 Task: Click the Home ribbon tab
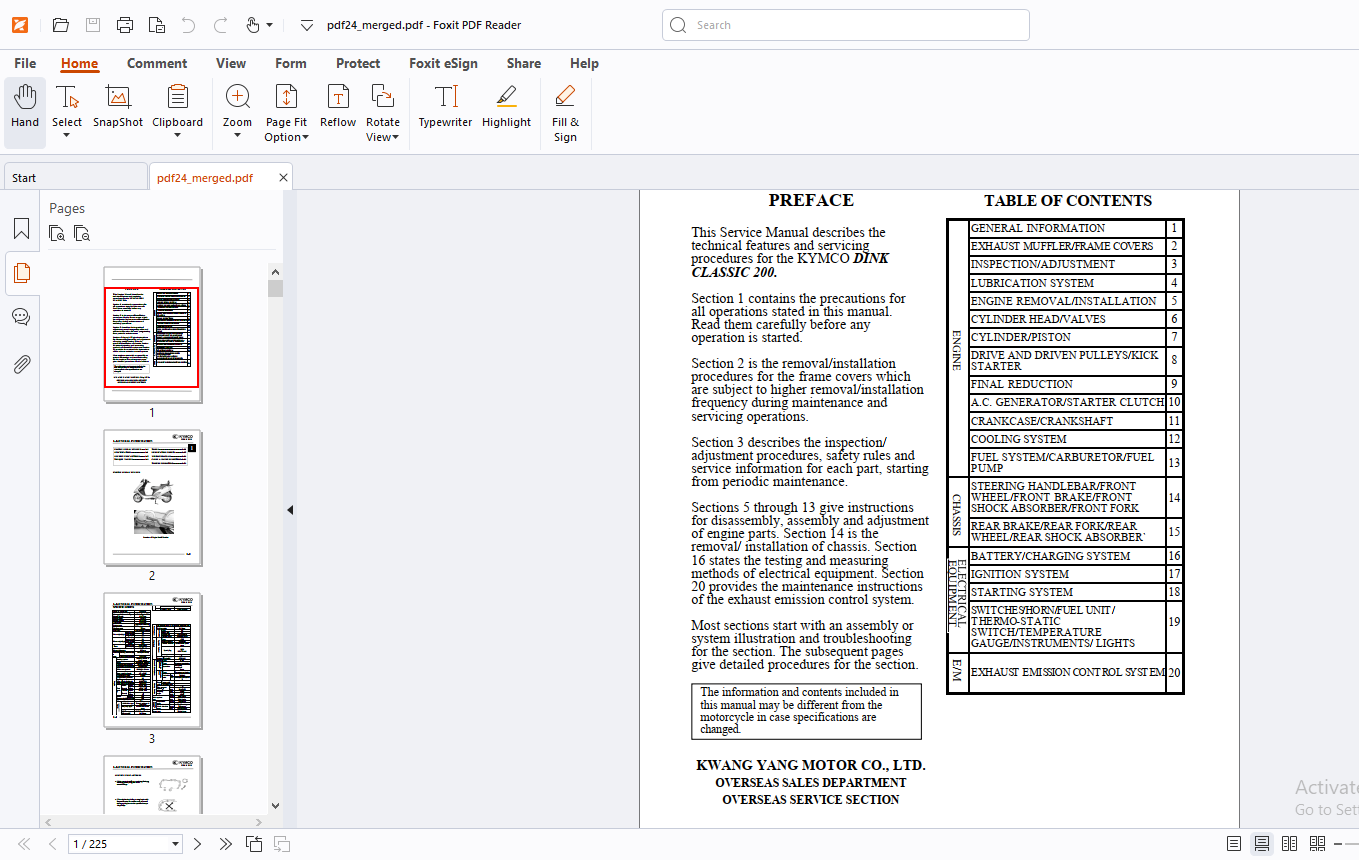pyautogui.click(x=79, y=63)
